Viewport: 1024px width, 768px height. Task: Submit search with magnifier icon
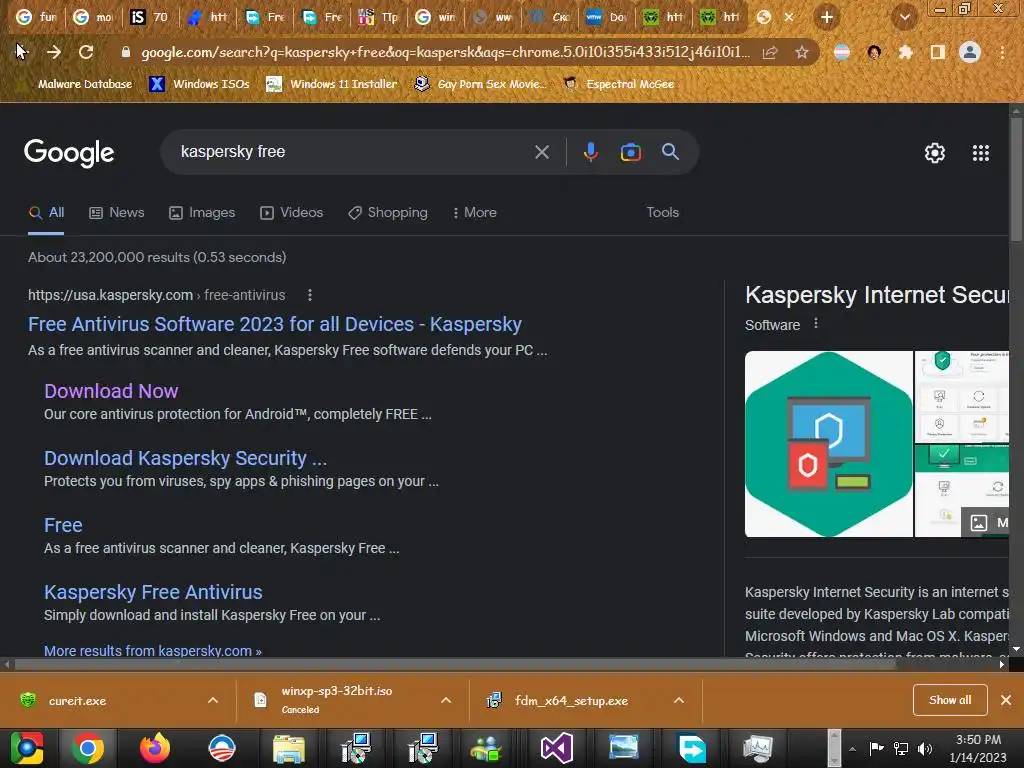[670, 152]
